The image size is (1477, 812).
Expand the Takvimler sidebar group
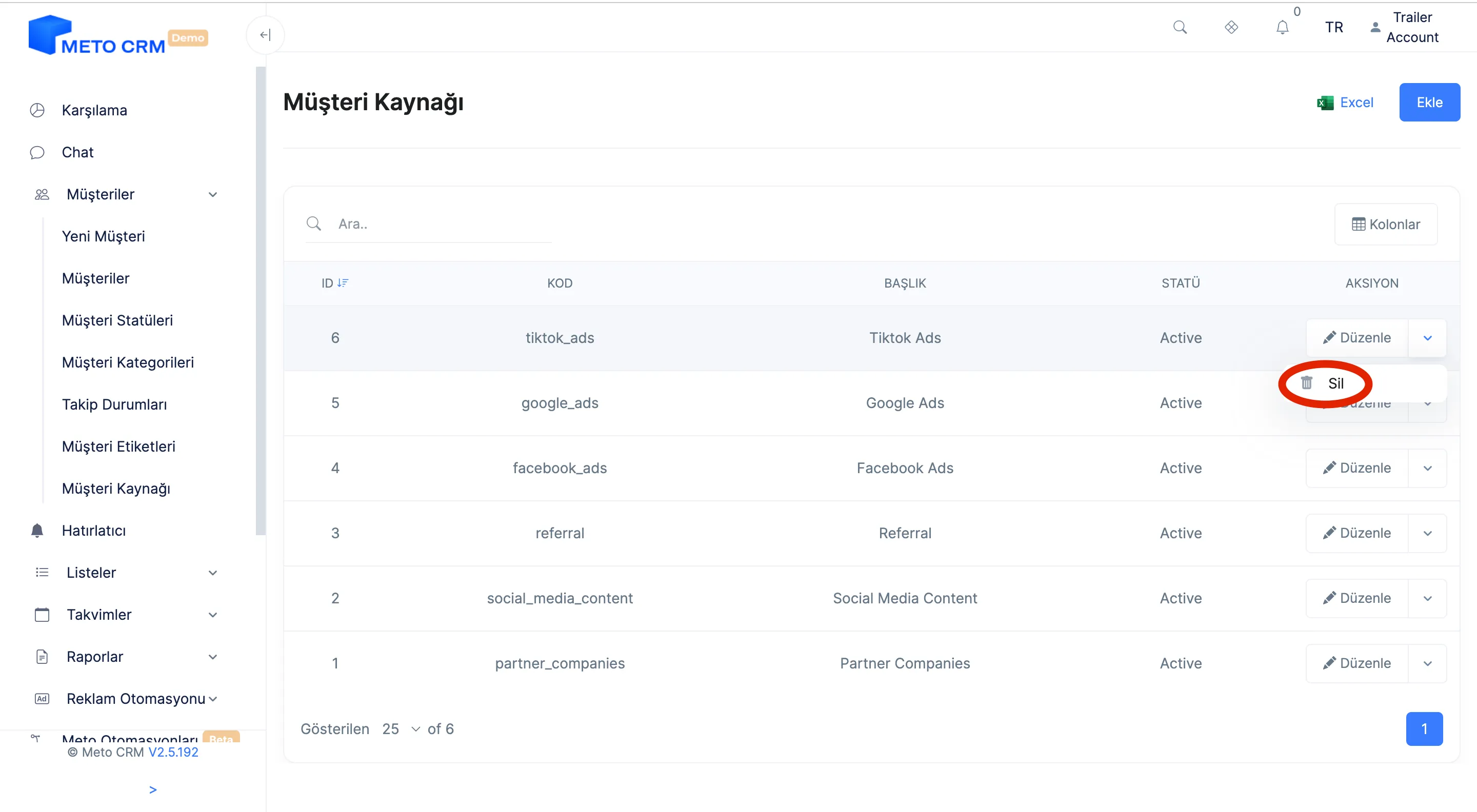(x=126, y=615)
